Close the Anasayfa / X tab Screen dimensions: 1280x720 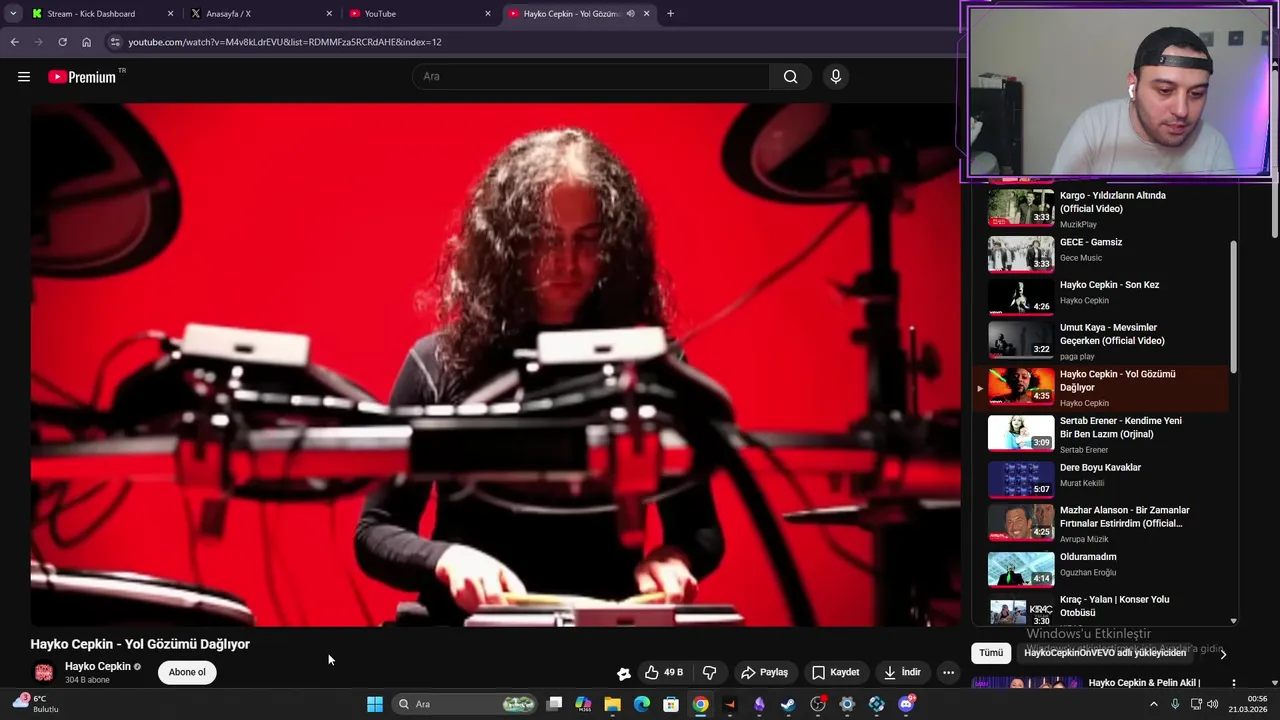pos(329,14)
